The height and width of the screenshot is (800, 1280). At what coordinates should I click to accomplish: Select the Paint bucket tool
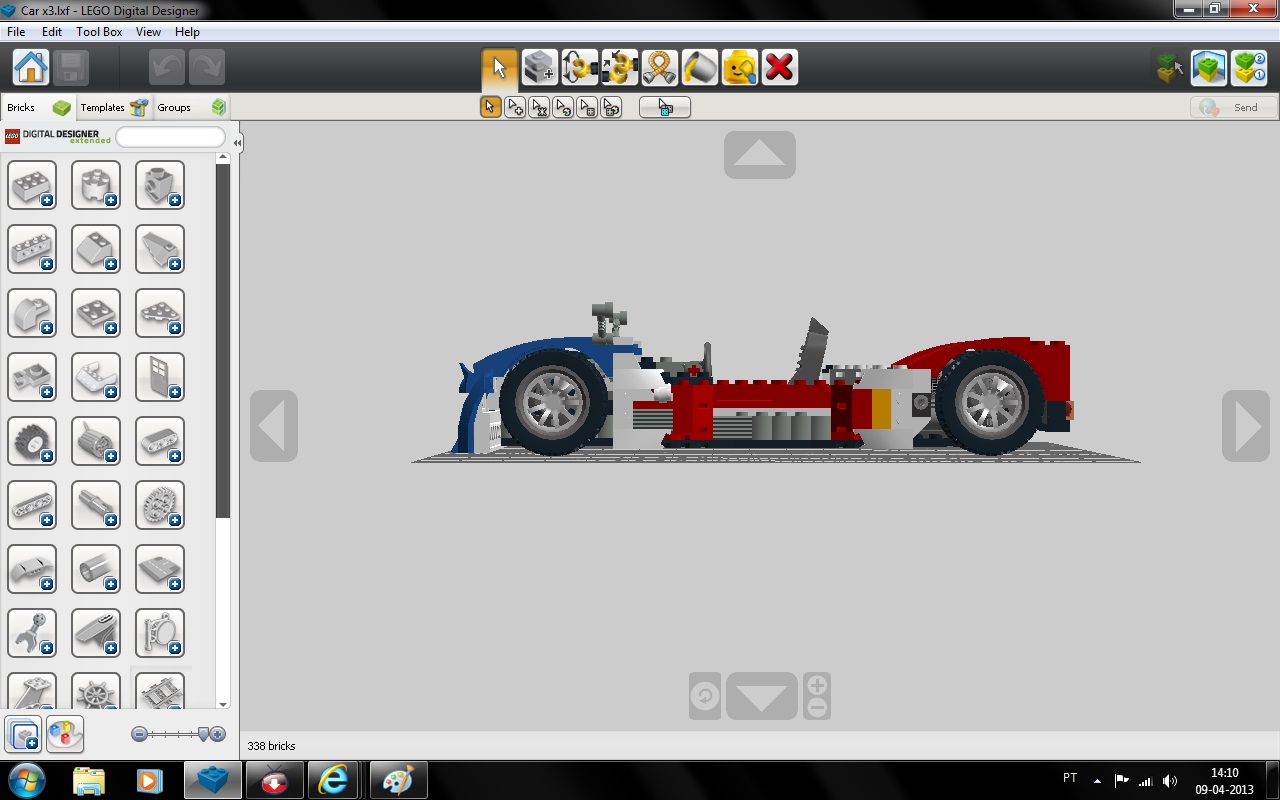pyautogui.click(x=700, y=67)
